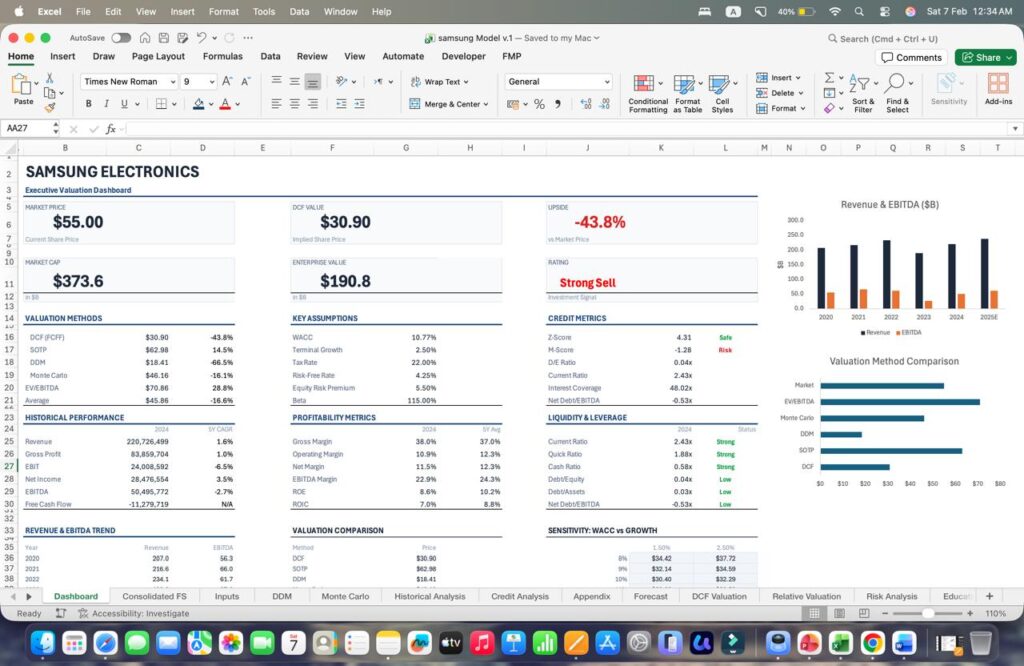Click the Insert Function fx icon
This screenshot has height=666, width=1024.
(x=112, y=129)
